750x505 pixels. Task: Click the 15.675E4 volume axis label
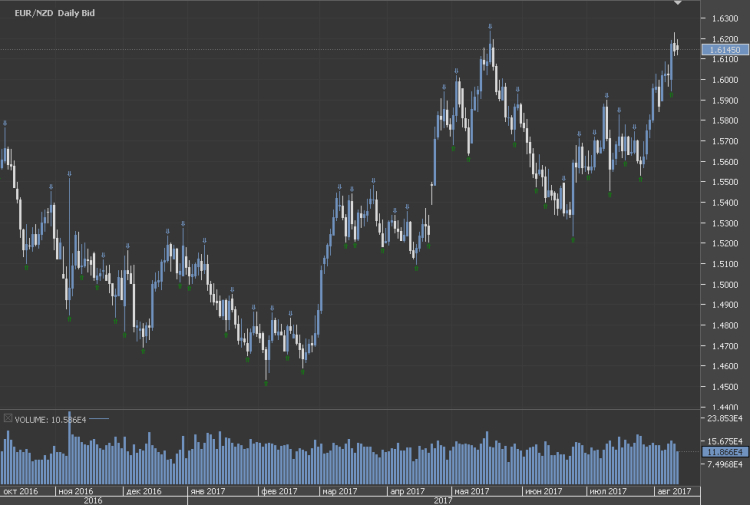point(725,441)
